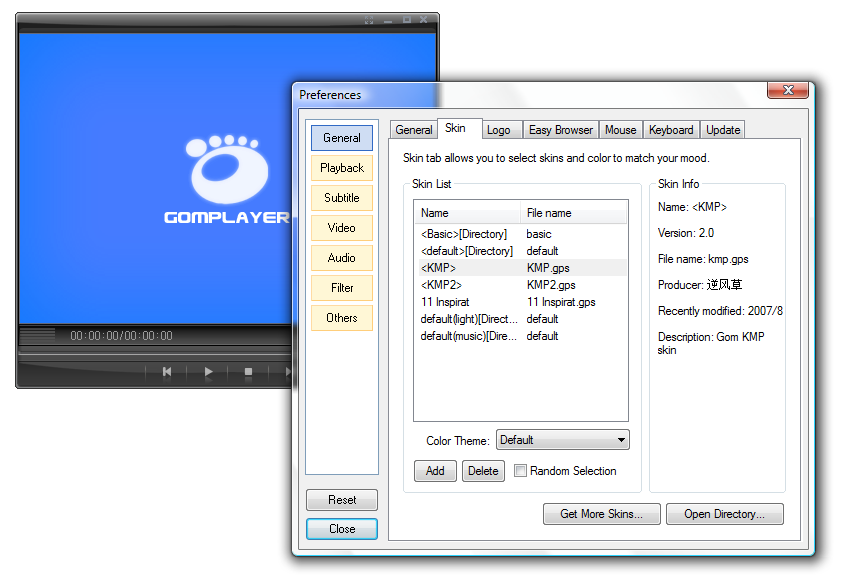Minimize the GOM Player window
This screenshot has height=575, width=854.
click(388, 20)
